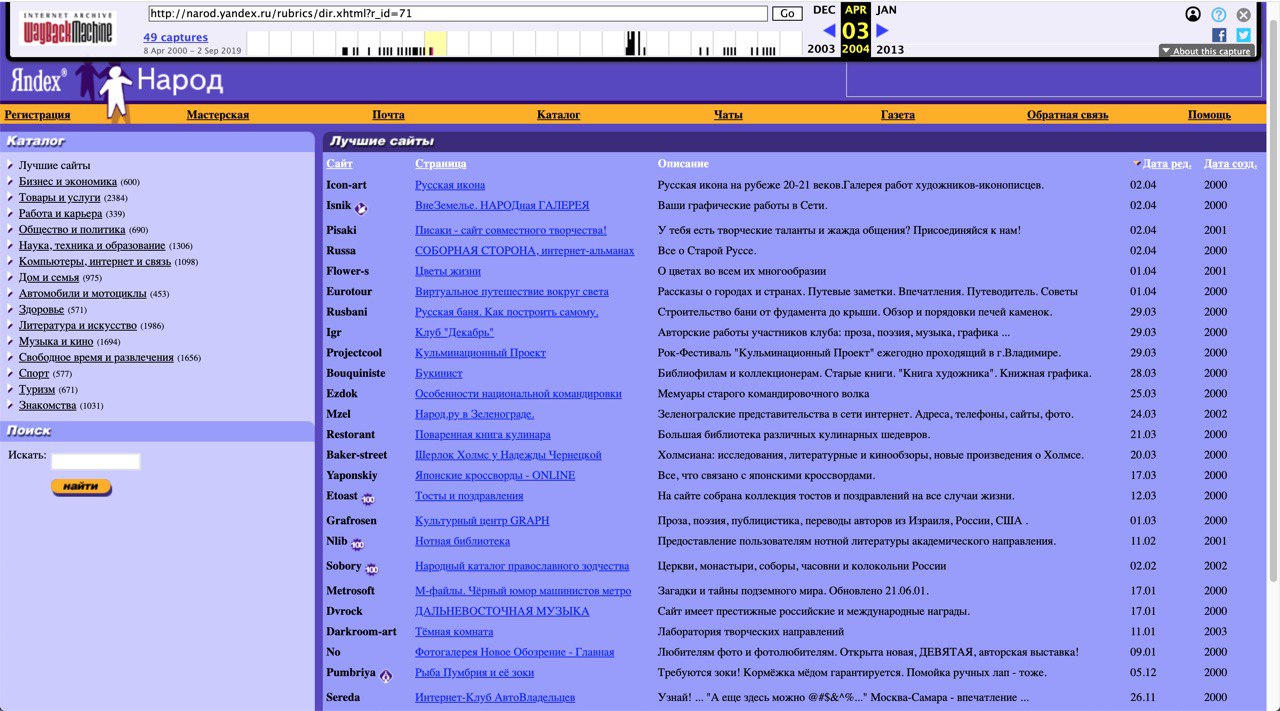The image size is (1280, 711).
Task: Click the Искать search input field
Action: (96, 461)
